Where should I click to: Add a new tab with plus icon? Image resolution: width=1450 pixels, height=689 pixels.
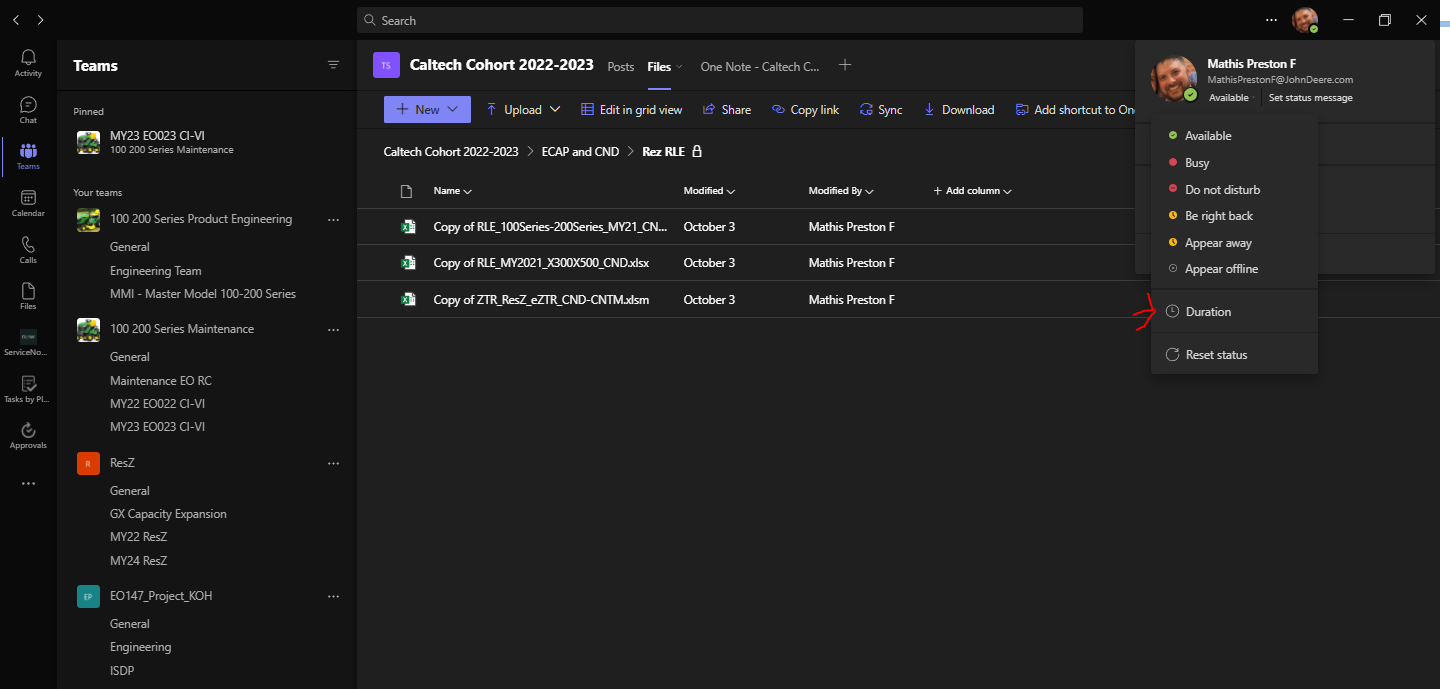click(845, 65)
